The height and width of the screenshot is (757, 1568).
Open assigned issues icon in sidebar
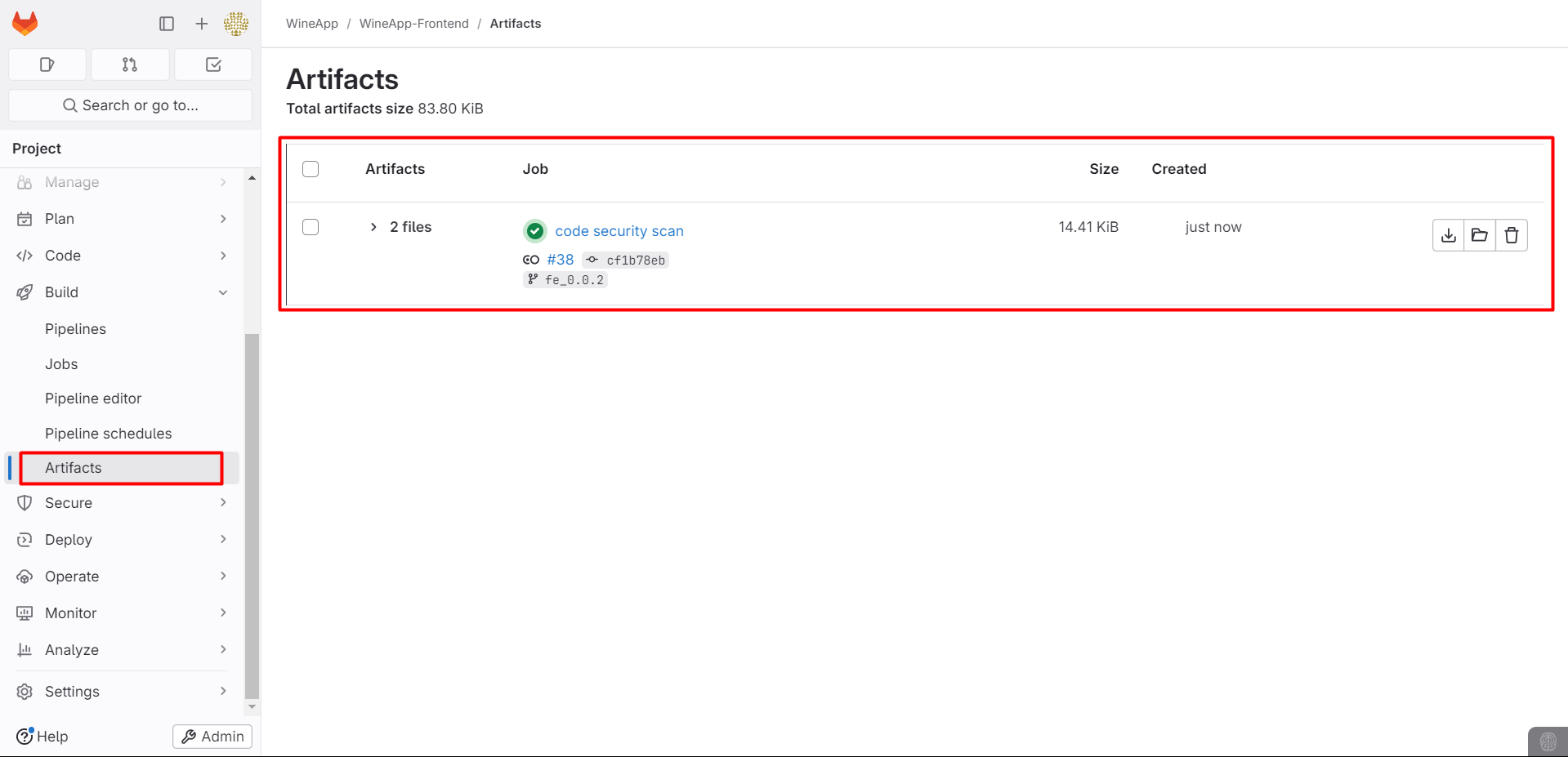point(47,65)
